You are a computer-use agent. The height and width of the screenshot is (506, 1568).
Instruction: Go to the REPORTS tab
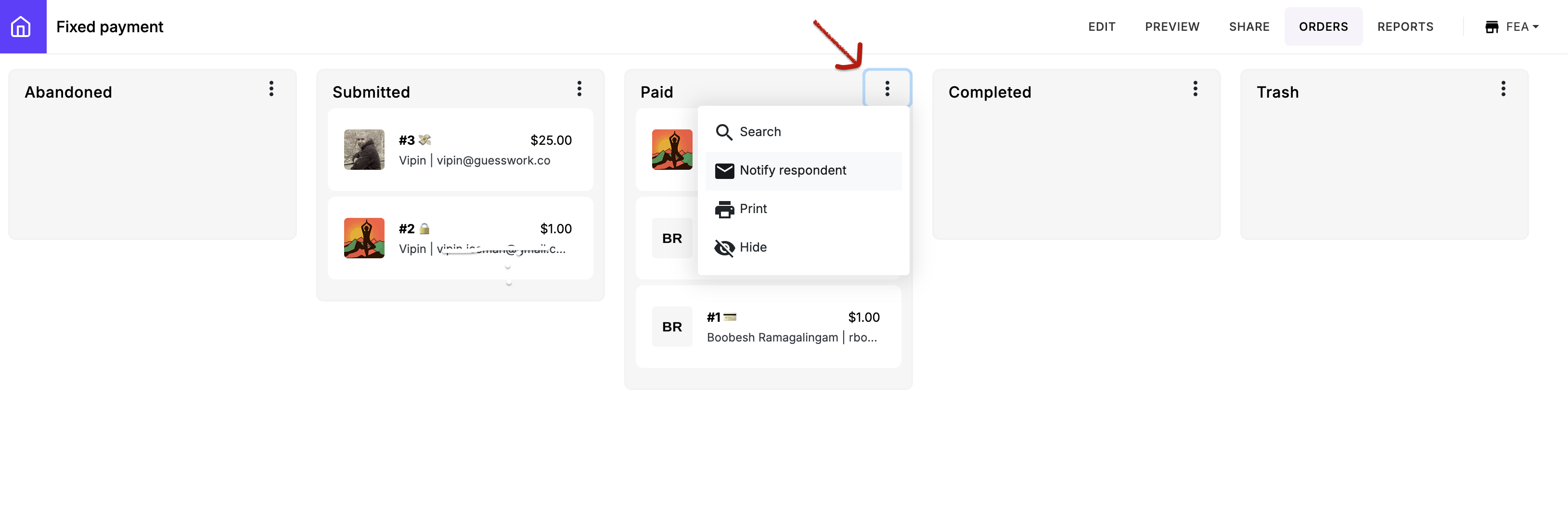coord(1405,27)
